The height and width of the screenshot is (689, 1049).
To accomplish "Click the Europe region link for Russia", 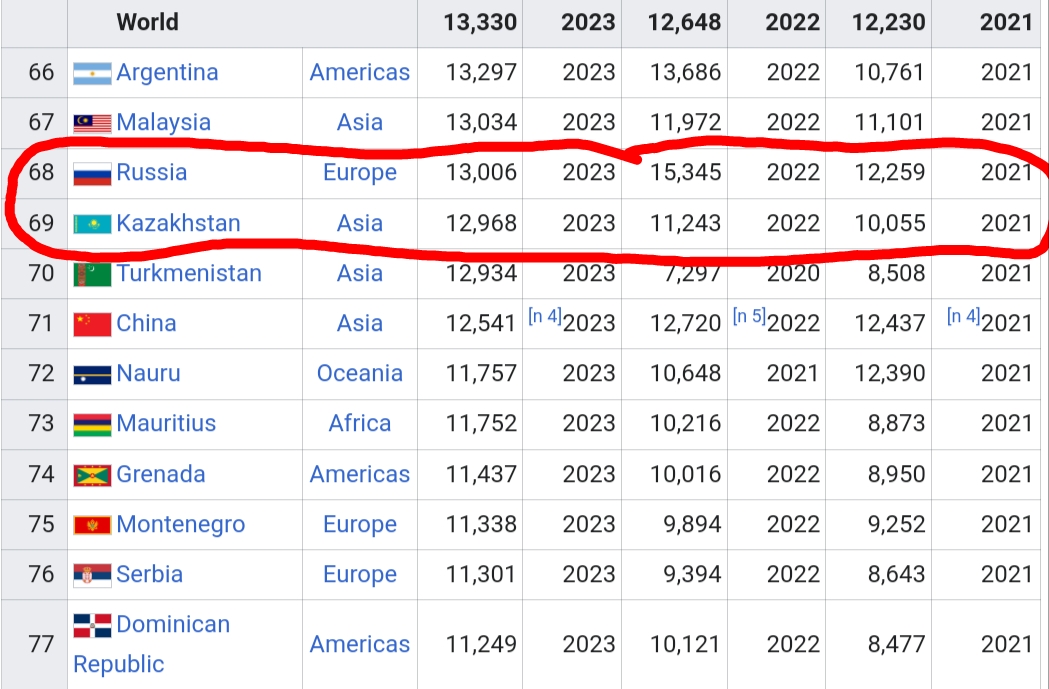I will pyautogui.click(x=360, y=172).
